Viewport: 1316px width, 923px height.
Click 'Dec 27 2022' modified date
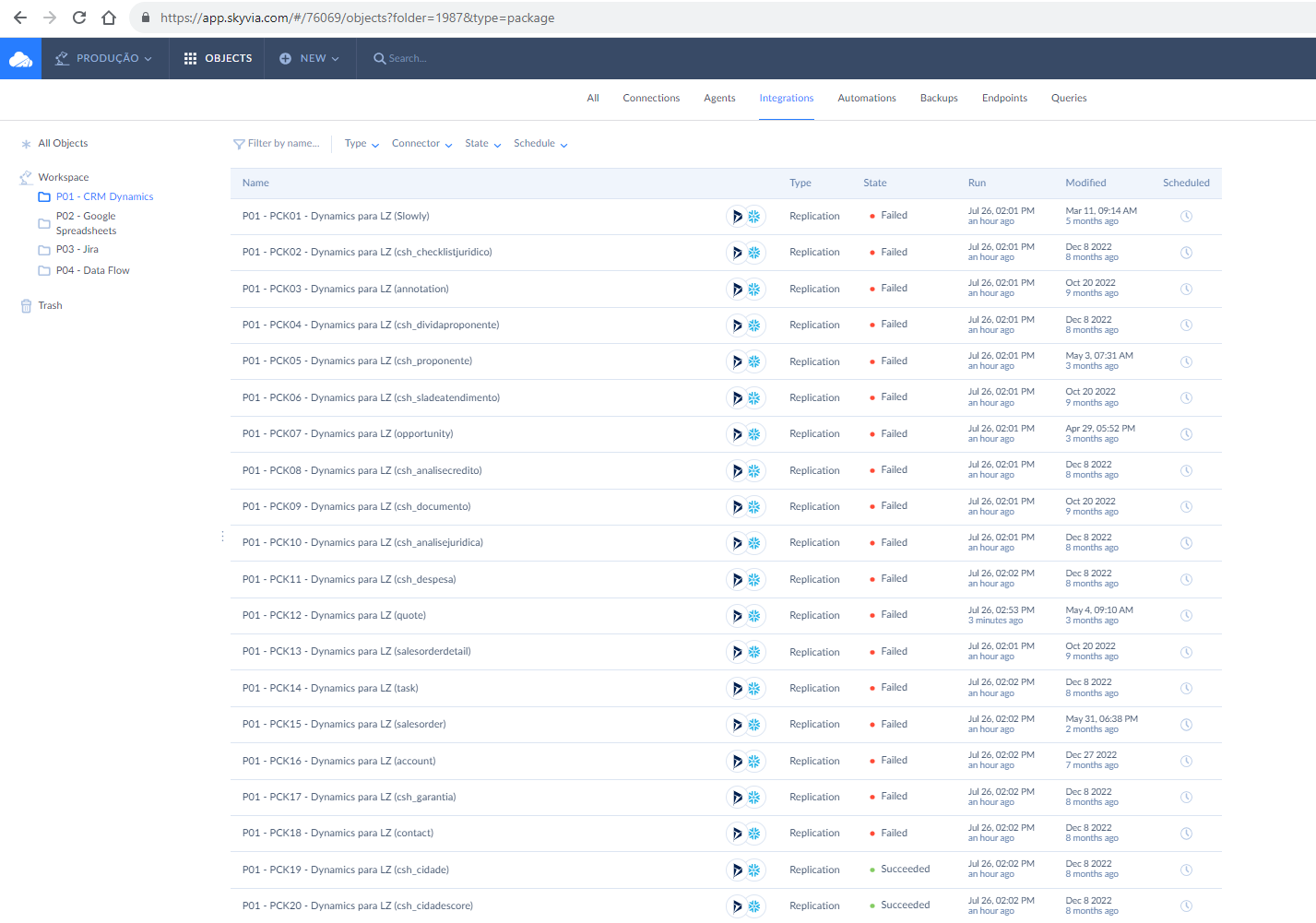(x=1091, y=755)
